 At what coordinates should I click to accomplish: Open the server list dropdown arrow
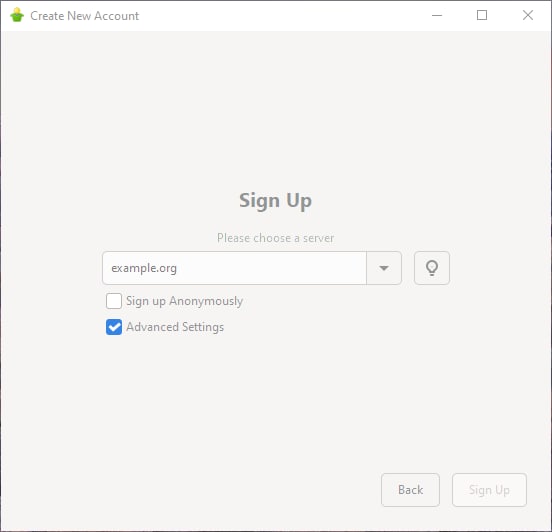[x=384, y=268]
